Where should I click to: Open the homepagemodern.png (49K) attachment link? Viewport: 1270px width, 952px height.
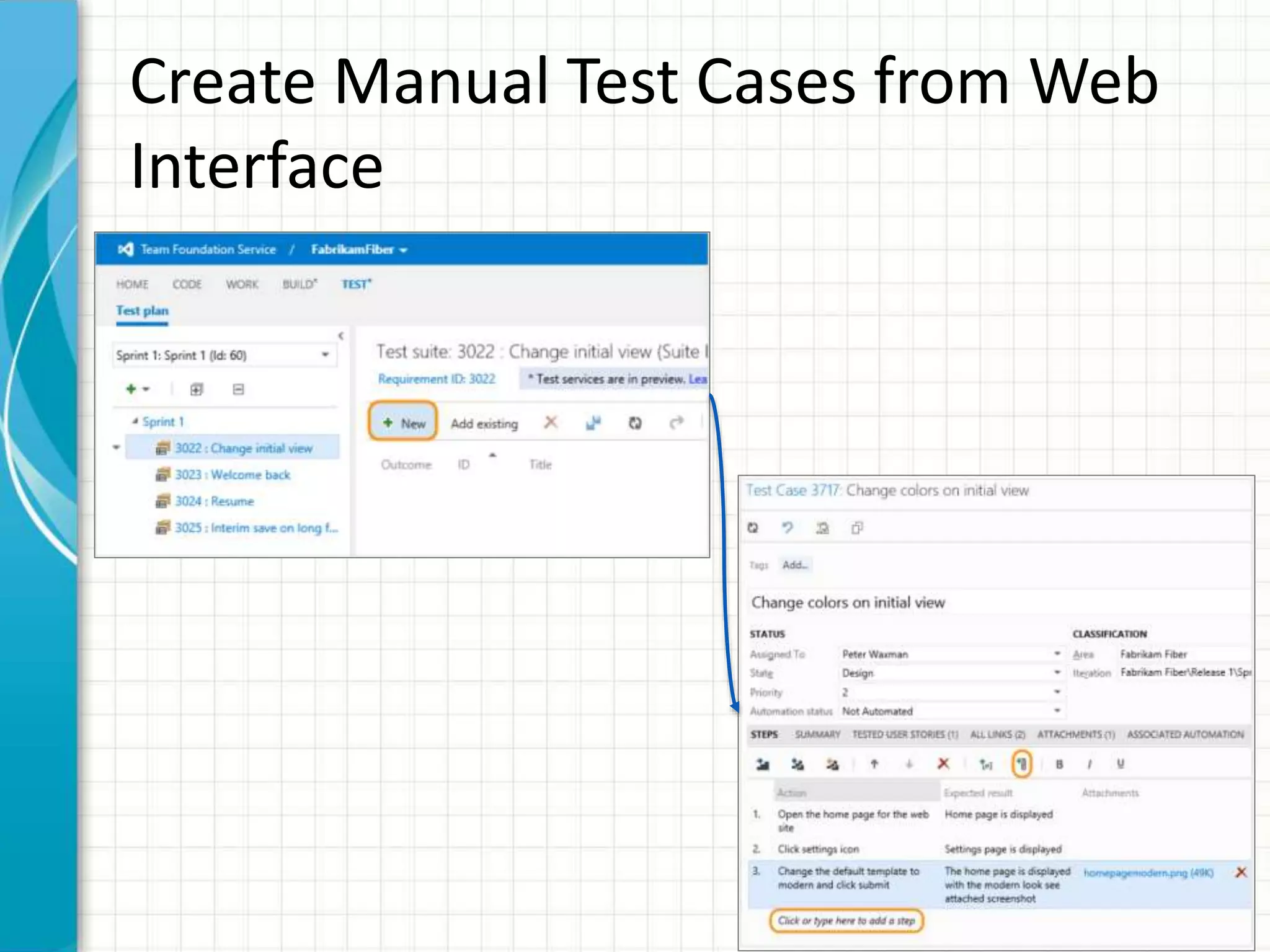pos(1148,873)
